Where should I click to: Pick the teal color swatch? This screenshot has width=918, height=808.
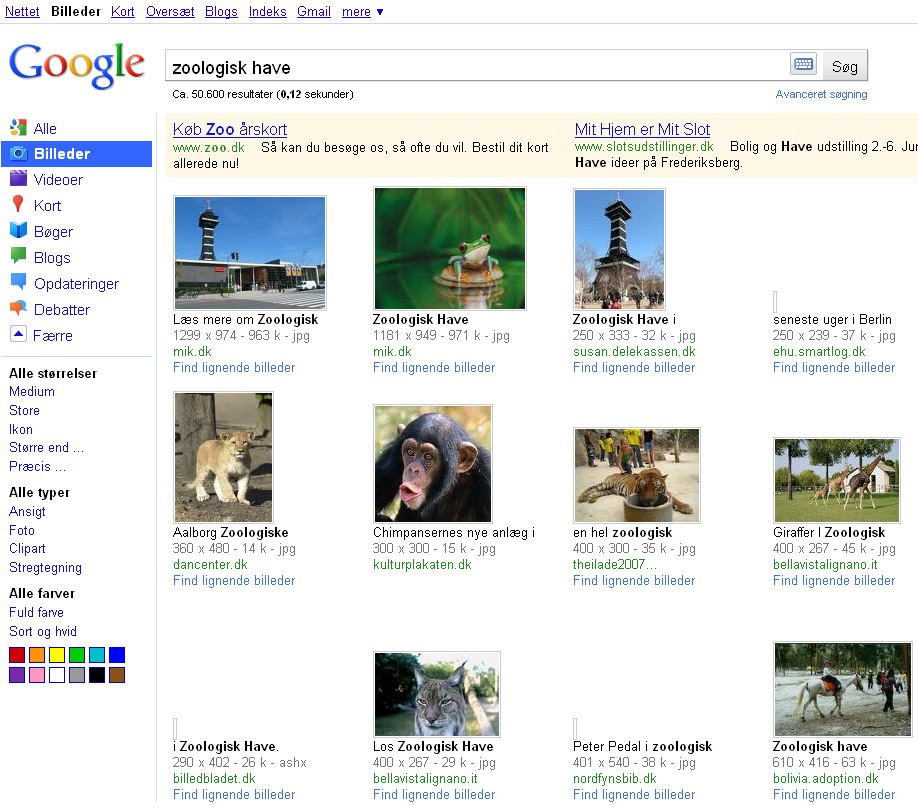[x=97, y=655]
